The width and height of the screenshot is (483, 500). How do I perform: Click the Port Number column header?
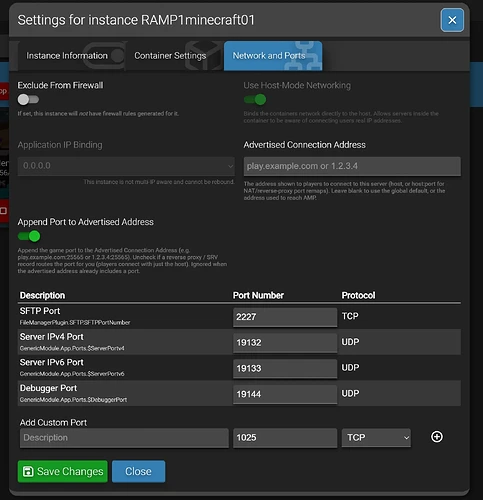point(258,295)
